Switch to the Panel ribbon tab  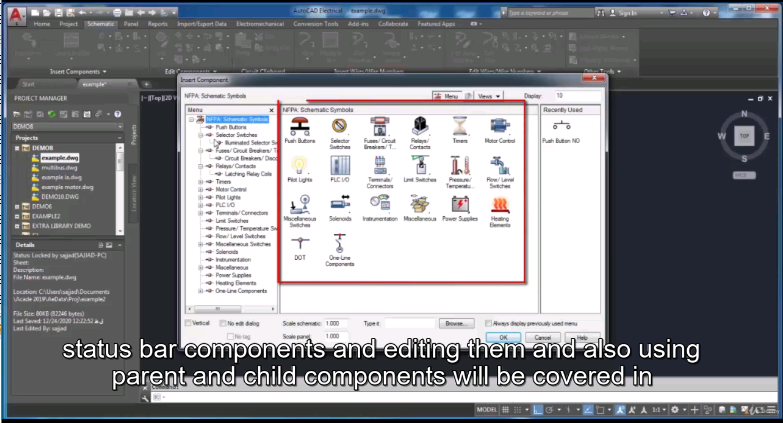(131, 24)
